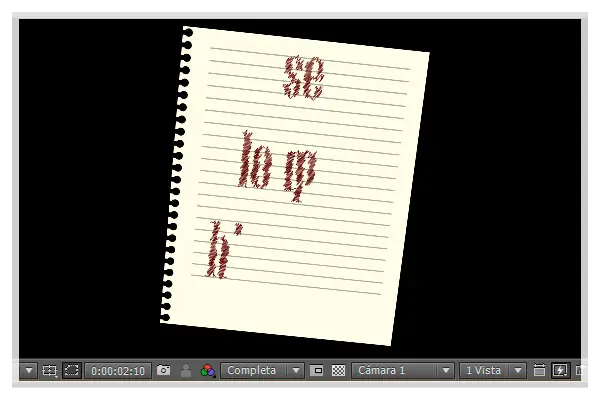Viewport: 600px width, 400px height.
Task: Toggle the region of interest icon
Action: coord(317,371)
